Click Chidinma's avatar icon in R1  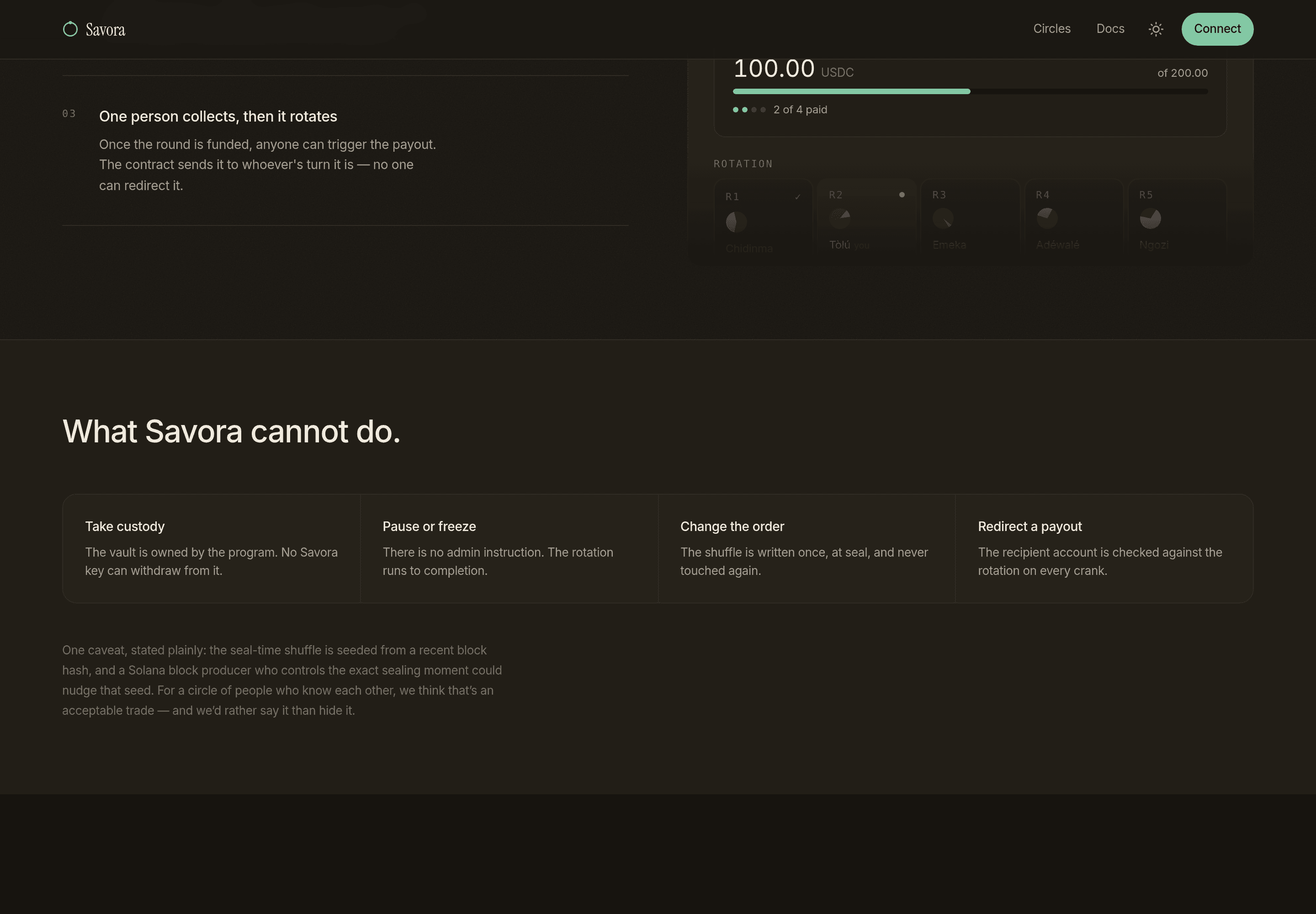point(736,222)
